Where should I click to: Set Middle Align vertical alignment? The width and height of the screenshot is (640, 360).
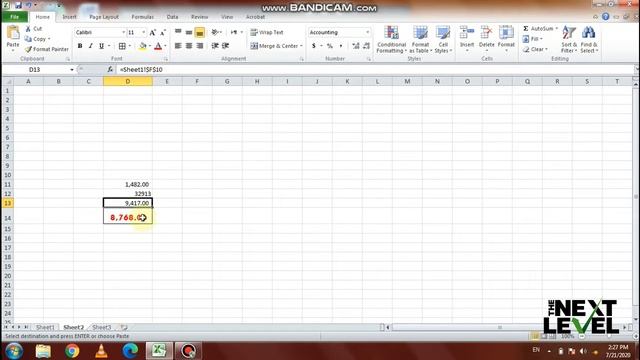tap(189, 32)
